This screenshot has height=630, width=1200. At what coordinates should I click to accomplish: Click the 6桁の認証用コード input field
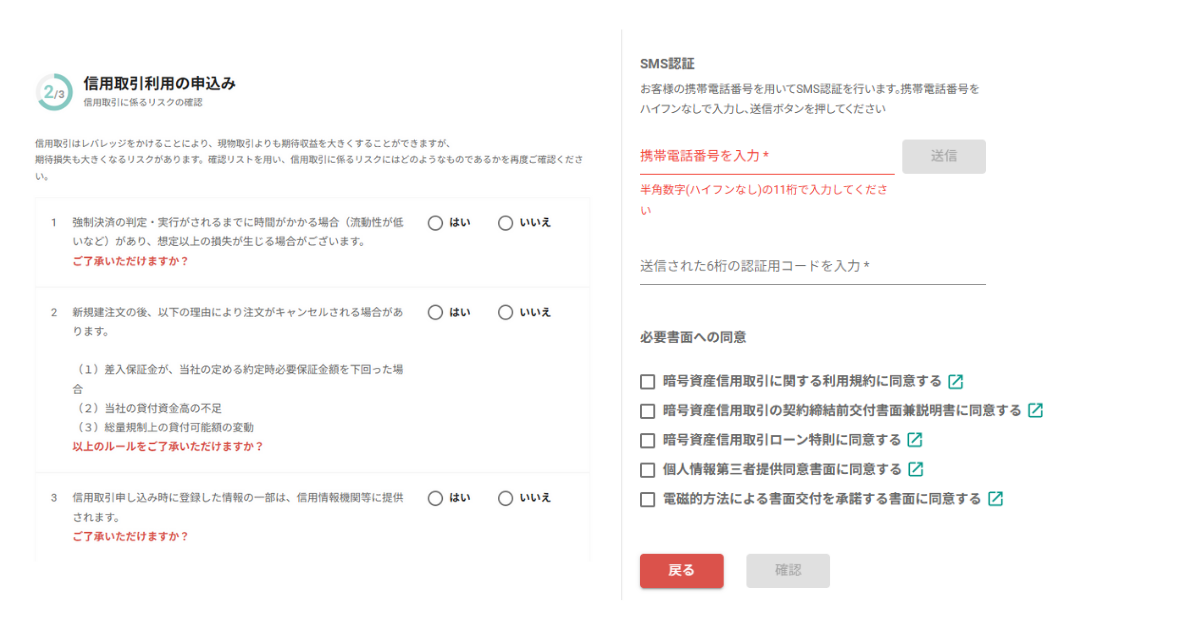[813, 266]
